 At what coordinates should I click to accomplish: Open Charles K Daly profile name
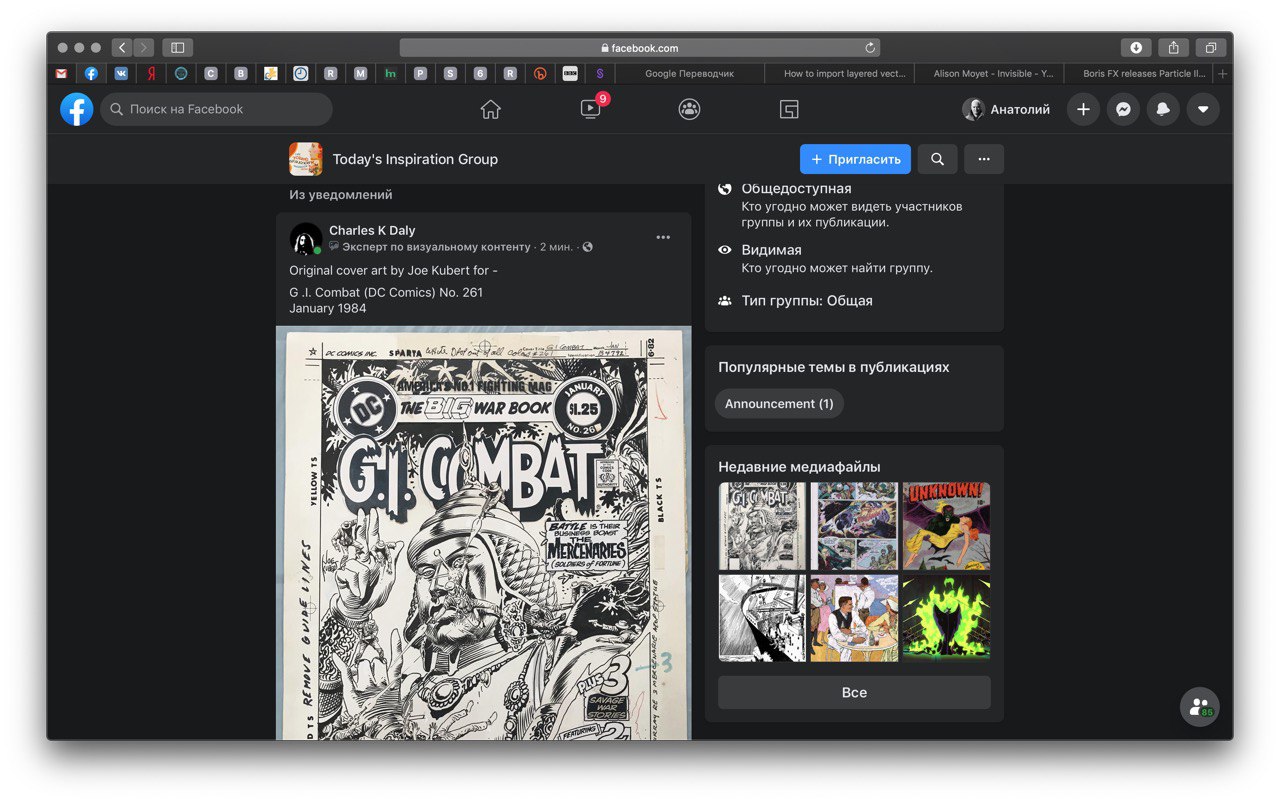(372, 230)
